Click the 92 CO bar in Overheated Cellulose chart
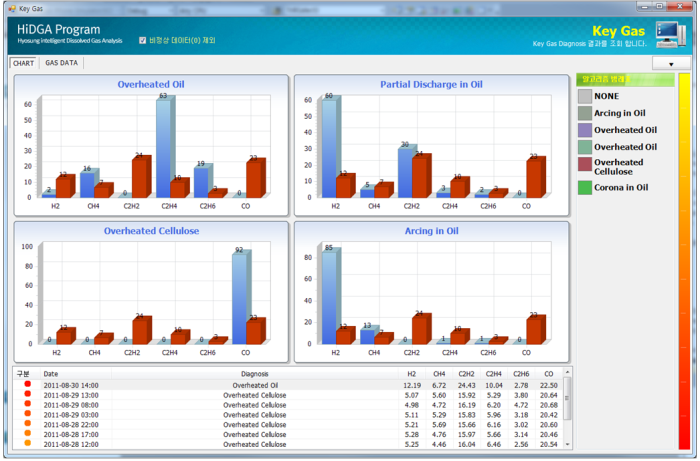Screen dimensions: 700x461 (x=240, y=297)
